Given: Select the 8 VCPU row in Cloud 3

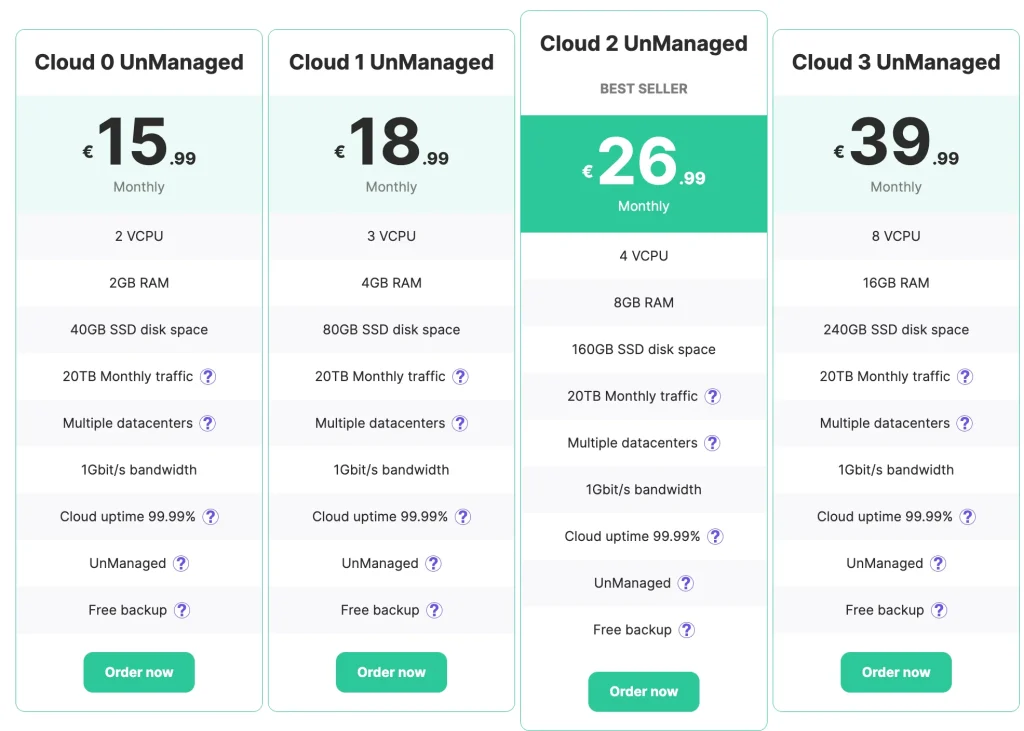Looking at the screenshot, I should [896, 236].
